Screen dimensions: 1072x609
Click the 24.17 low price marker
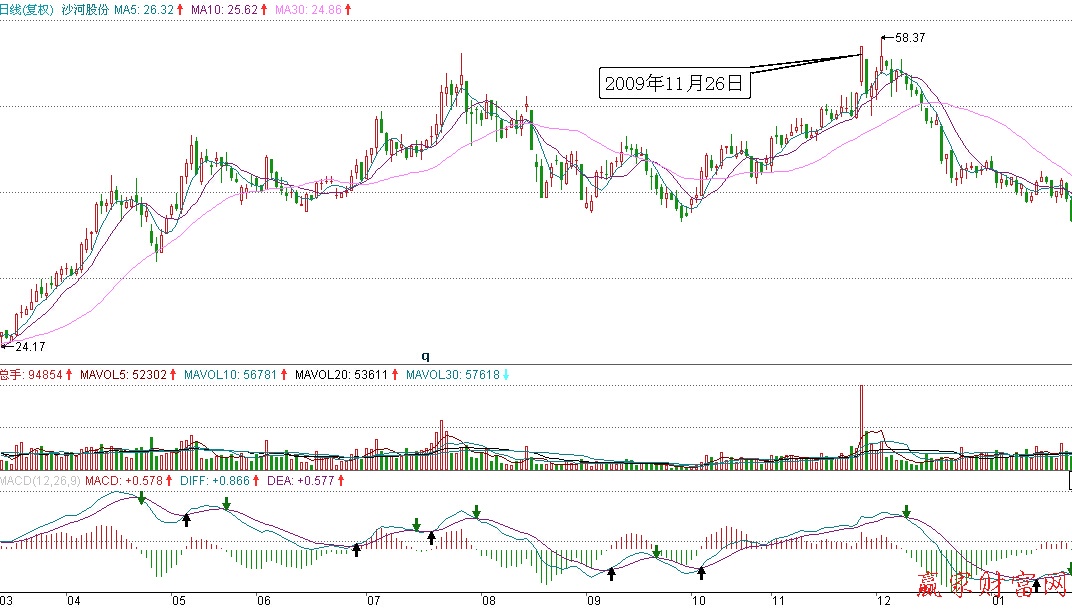tap(27, 347)
